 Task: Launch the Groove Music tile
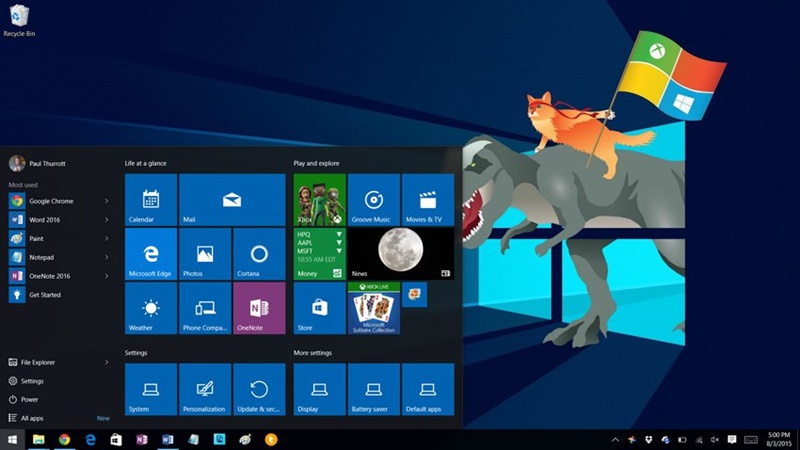tap(374, 199)
